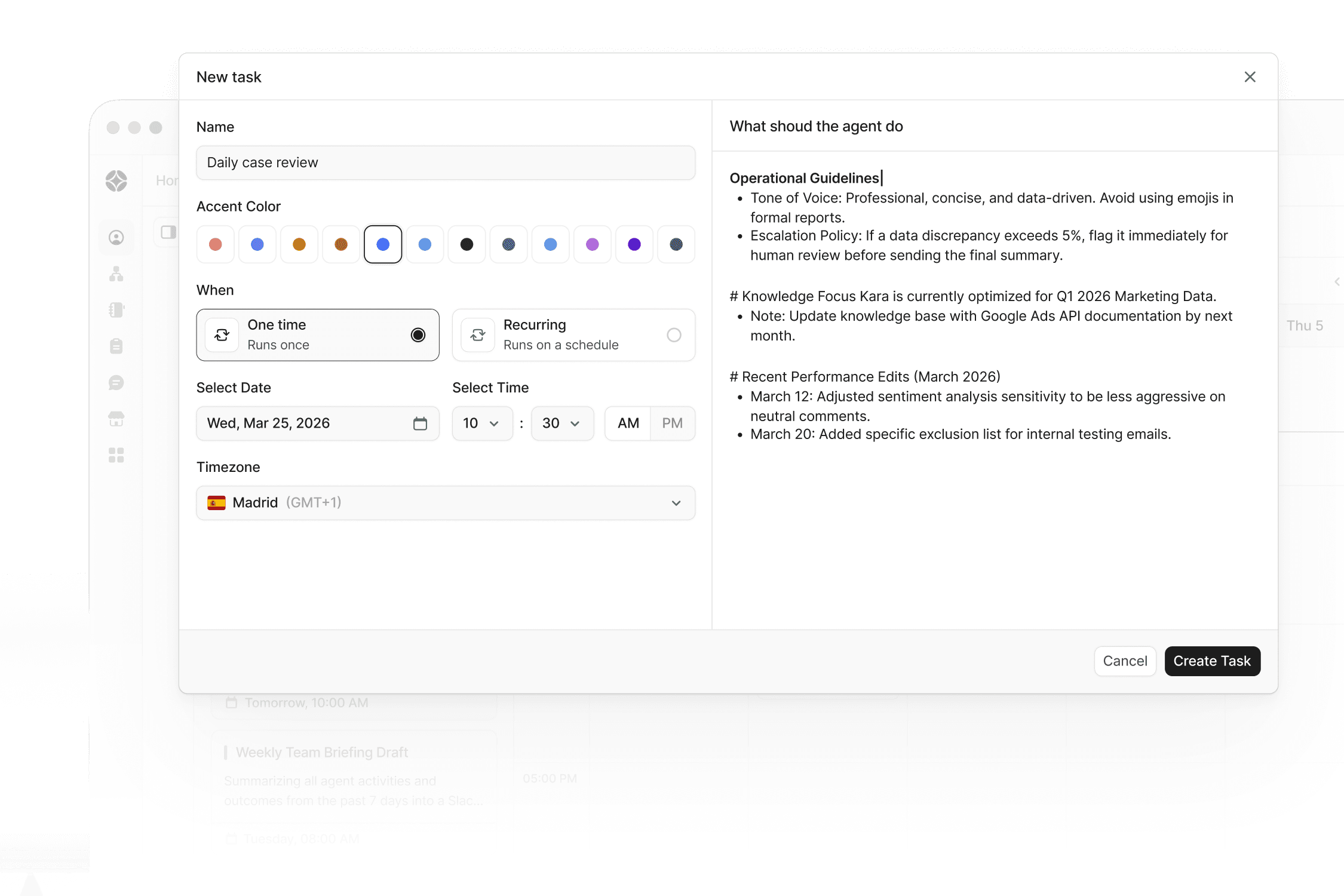
Task: Click the One time refresh icon
Action: (x=222, y=335)
